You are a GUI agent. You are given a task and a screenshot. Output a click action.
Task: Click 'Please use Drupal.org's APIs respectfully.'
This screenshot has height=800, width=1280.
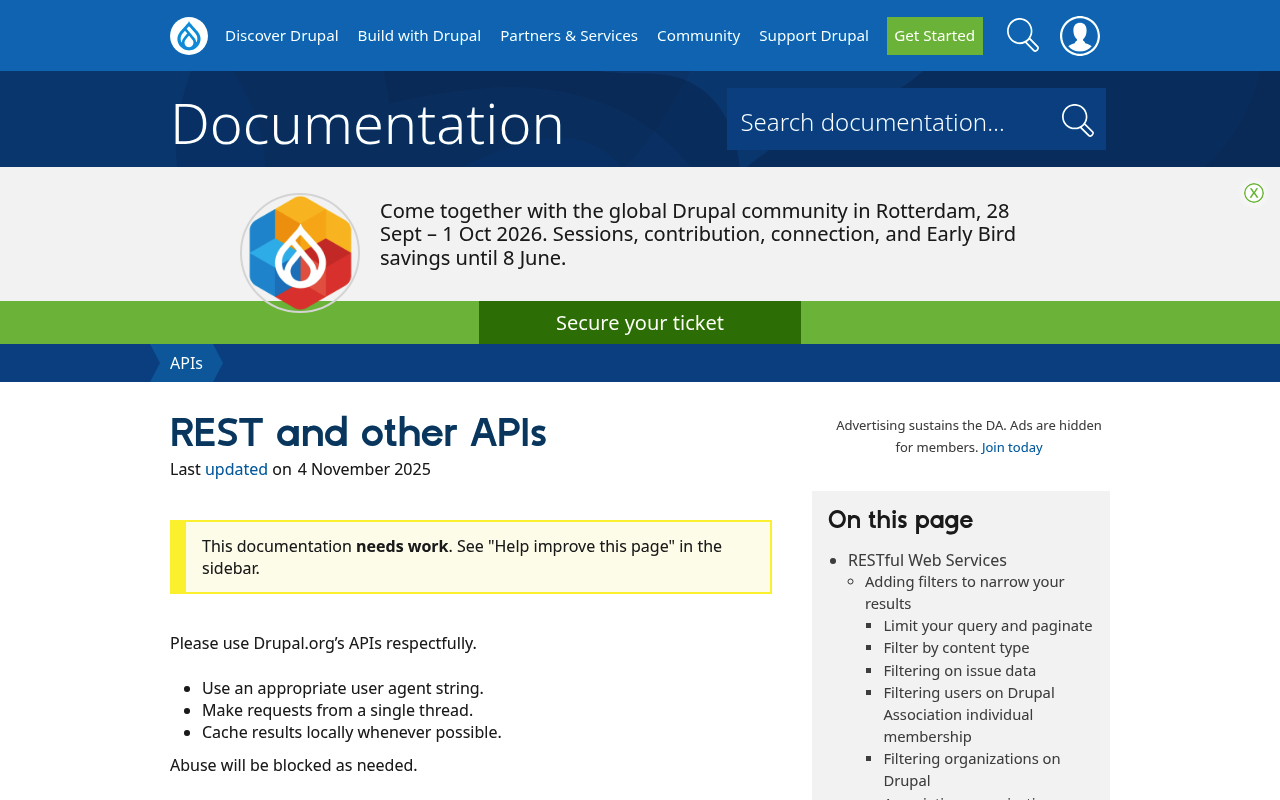click(x=323, y=643)
